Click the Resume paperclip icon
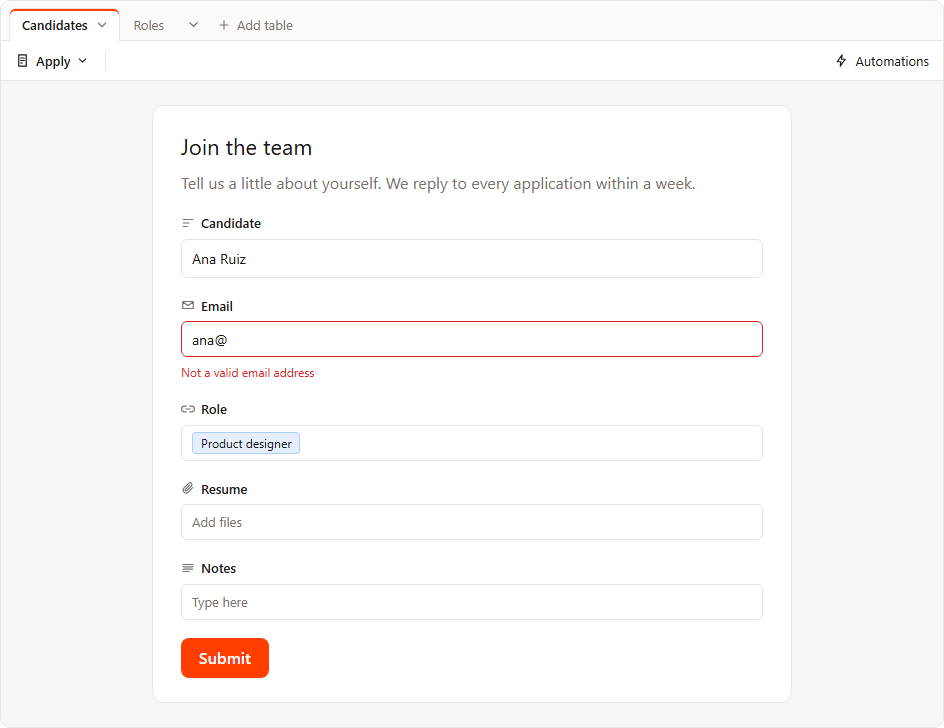This screenshot has height=728, width=944. pyautogui.click(x=188, y=488)
